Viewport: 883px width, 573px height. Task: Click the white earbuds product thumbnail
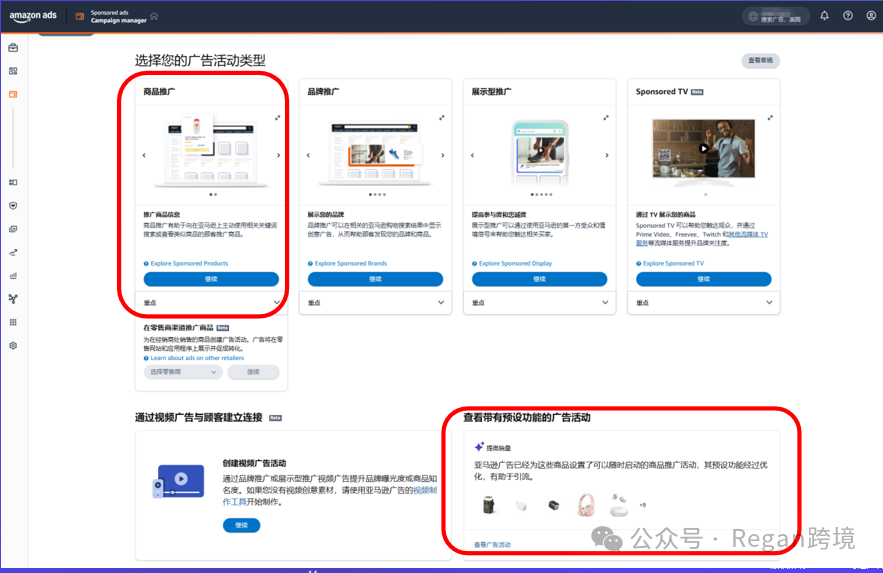(x=619, y=505)
